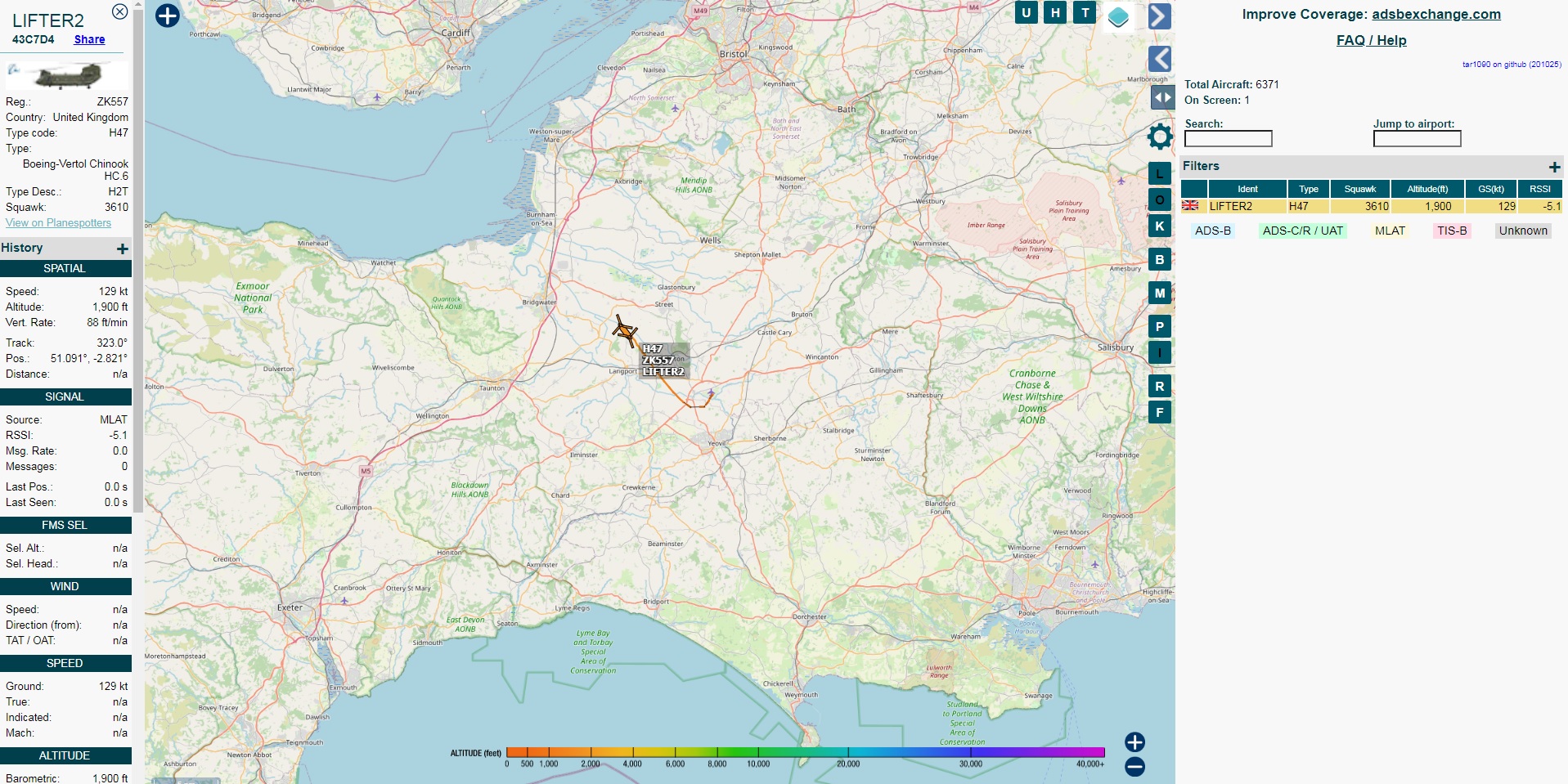This screenshot has width=1568, height=784.
Task: Sort table by RSSI column
Action: coord(1540,189)
